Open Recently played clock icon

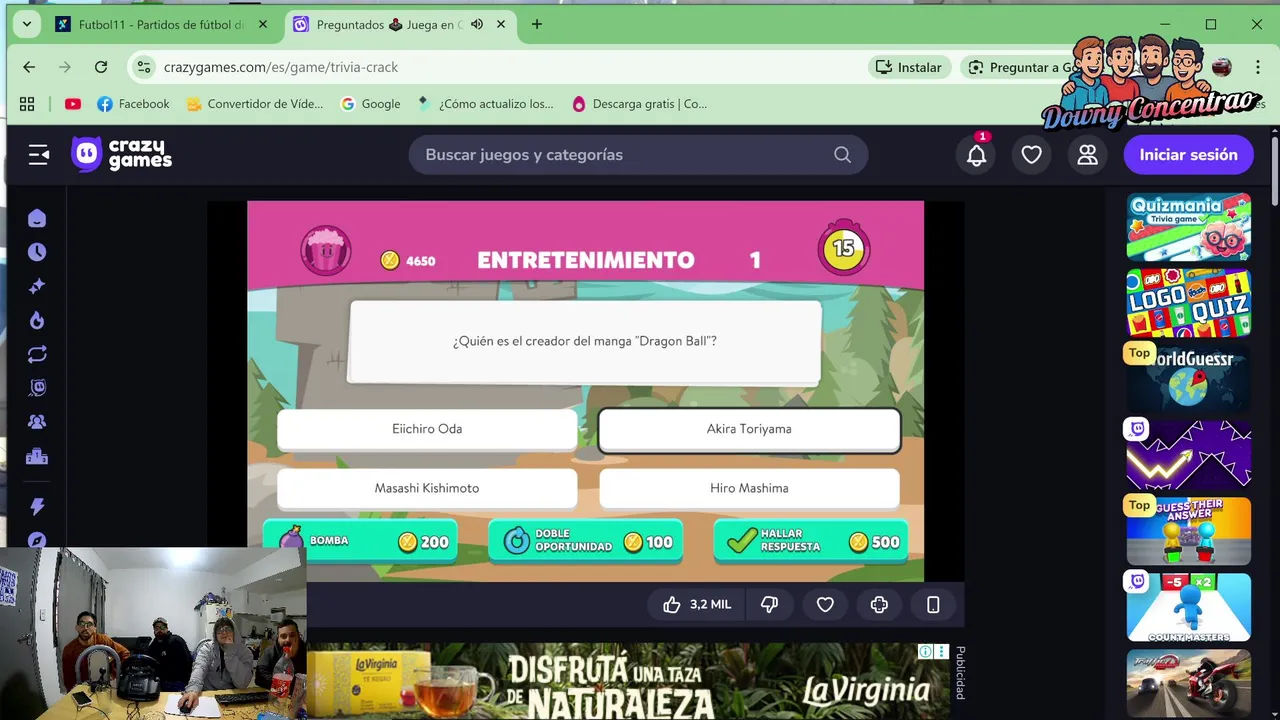pyautogui.click(x=37, y=252)
